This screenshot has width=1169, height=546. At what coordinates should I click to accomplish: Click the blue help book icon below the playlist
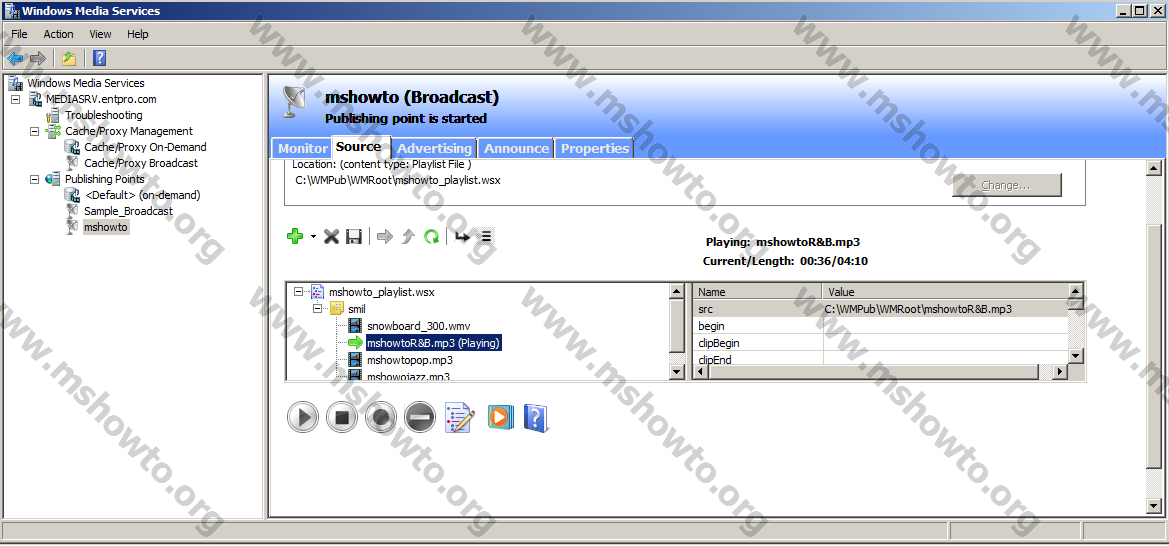tap(536, 417)
